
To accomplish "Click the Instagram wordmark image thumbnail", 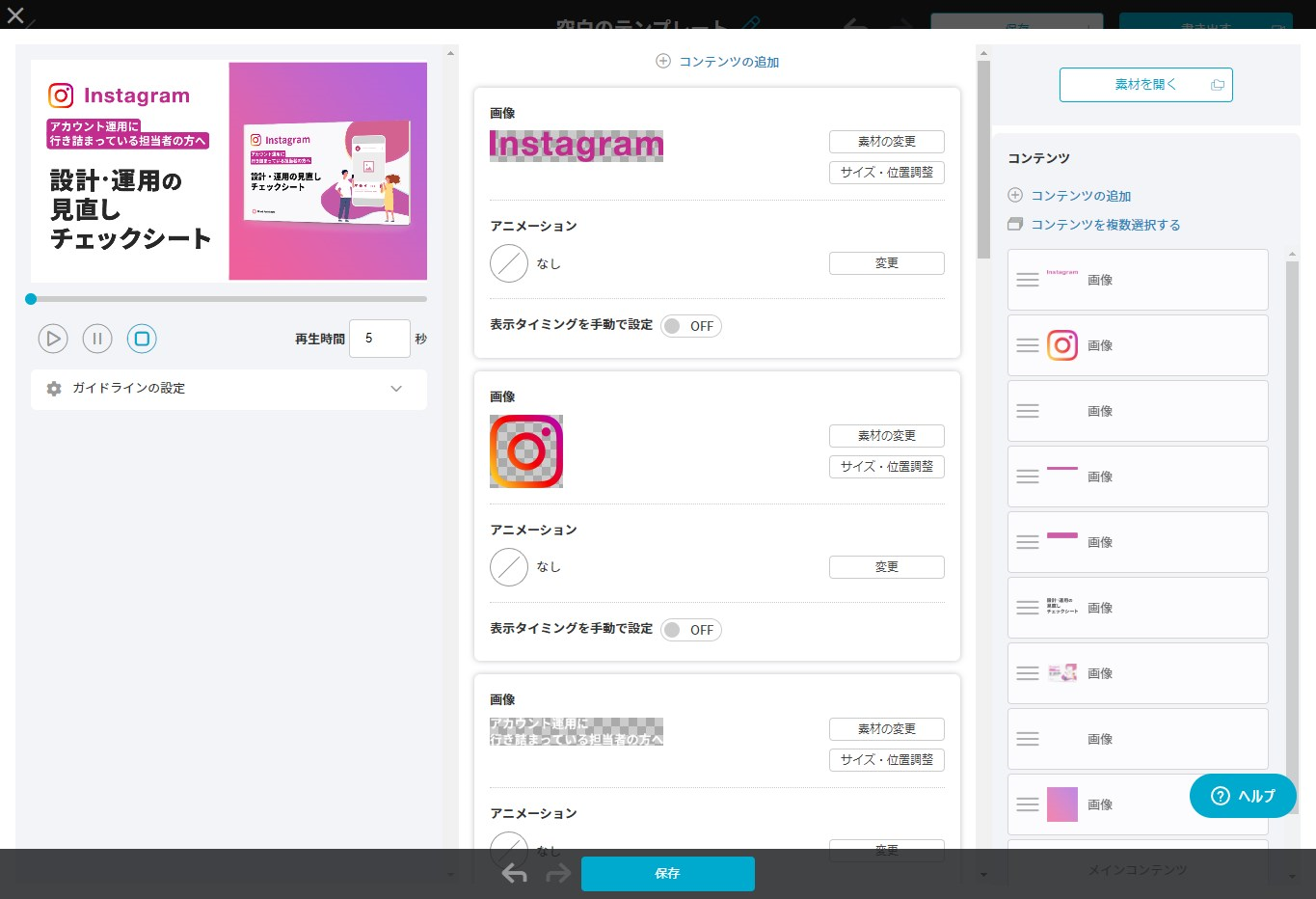I will pyautogui.click(x=577, y=146).
